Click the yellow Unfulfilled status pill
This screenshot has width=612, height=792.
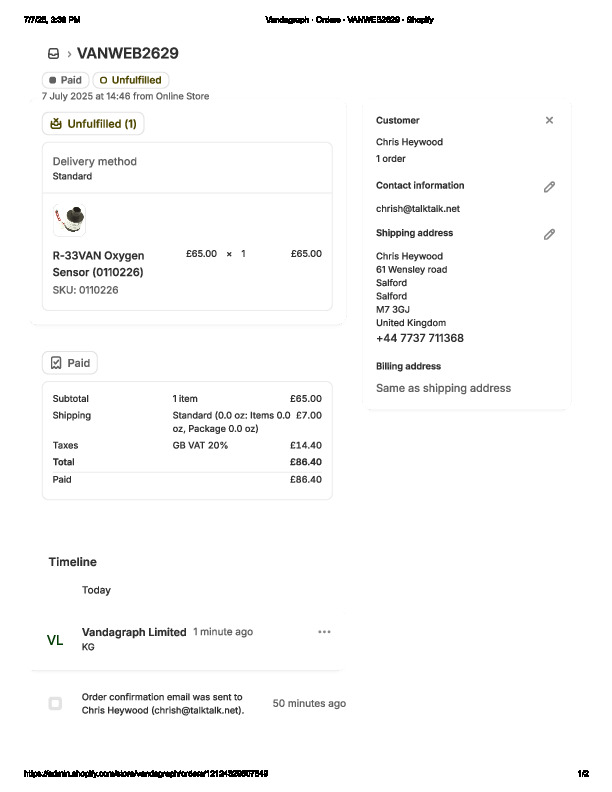[x=131, y=80]
